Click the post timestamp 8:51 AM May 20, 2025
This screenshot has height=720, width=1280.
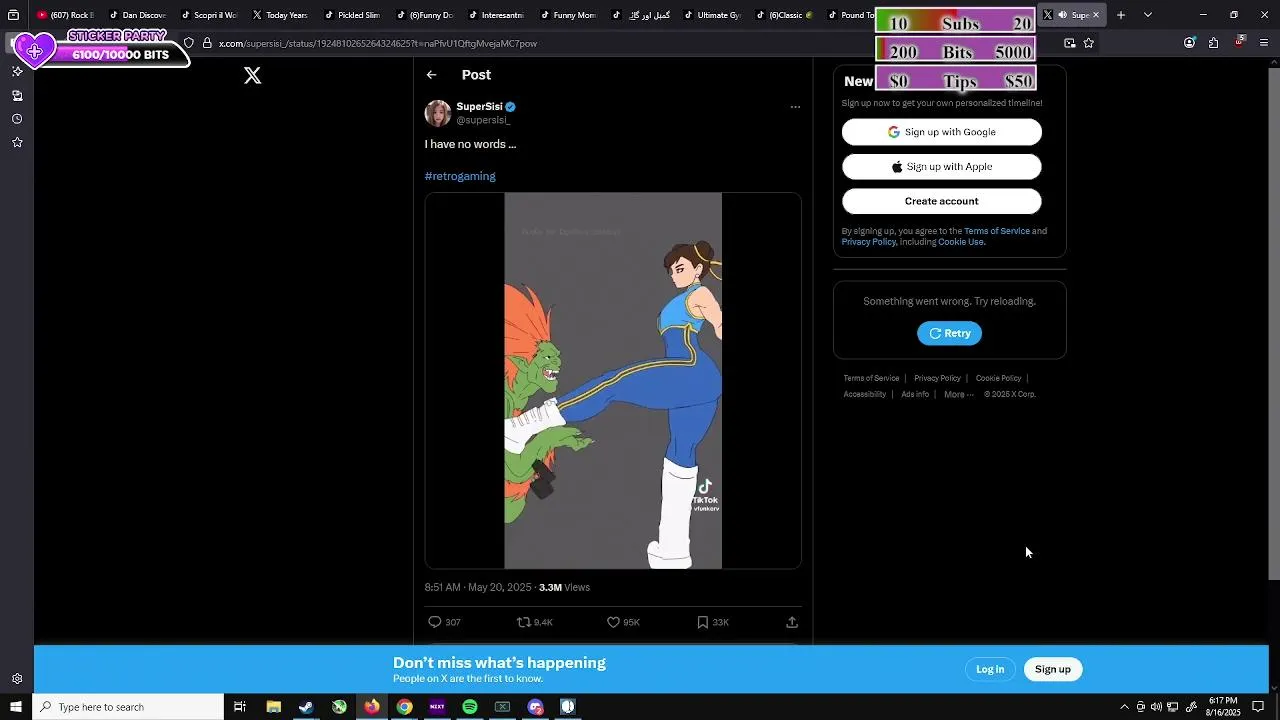(x=478, y=587)
